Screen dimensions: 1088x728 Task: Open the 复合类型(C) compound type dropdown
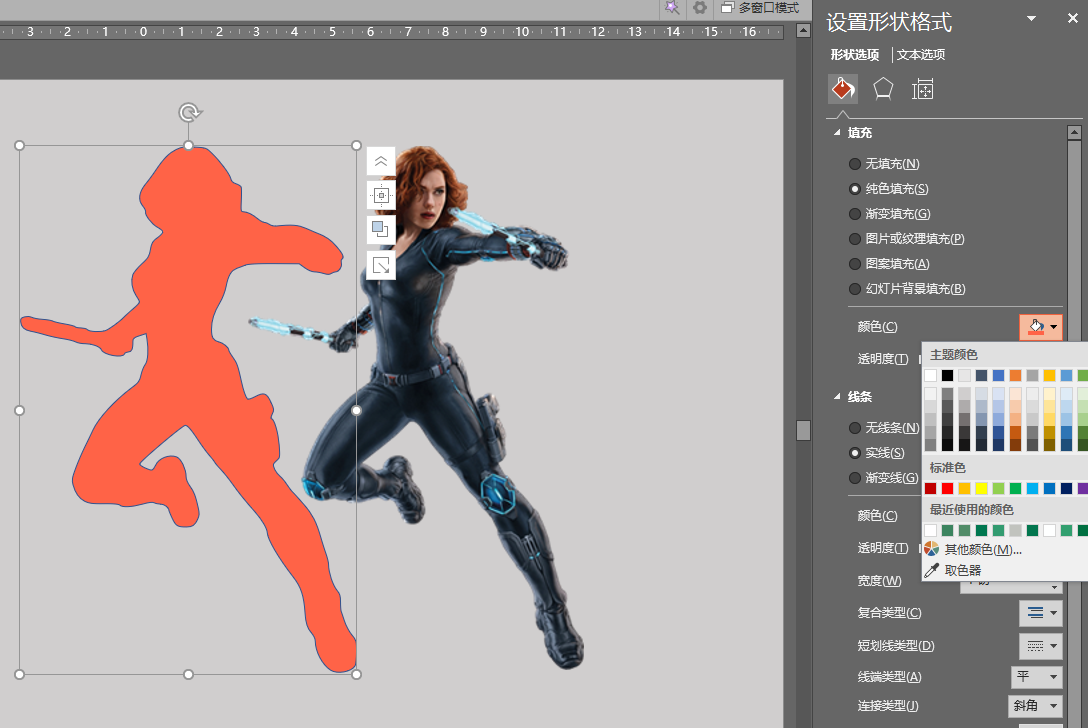(1041, 613)
